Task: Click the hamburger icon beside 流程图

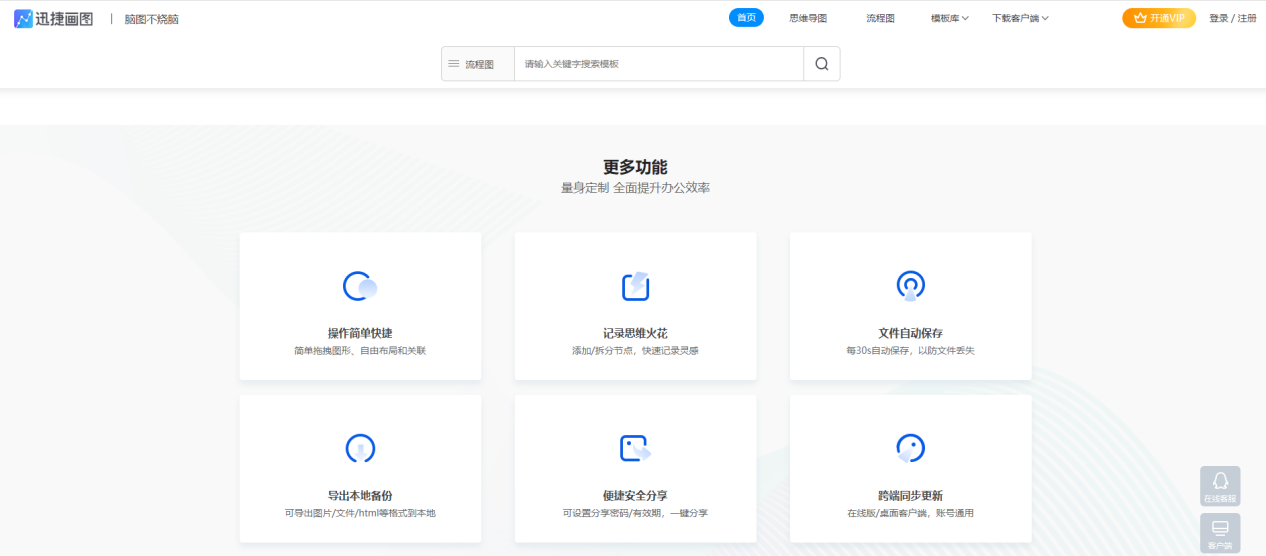Action: point(453,63)
